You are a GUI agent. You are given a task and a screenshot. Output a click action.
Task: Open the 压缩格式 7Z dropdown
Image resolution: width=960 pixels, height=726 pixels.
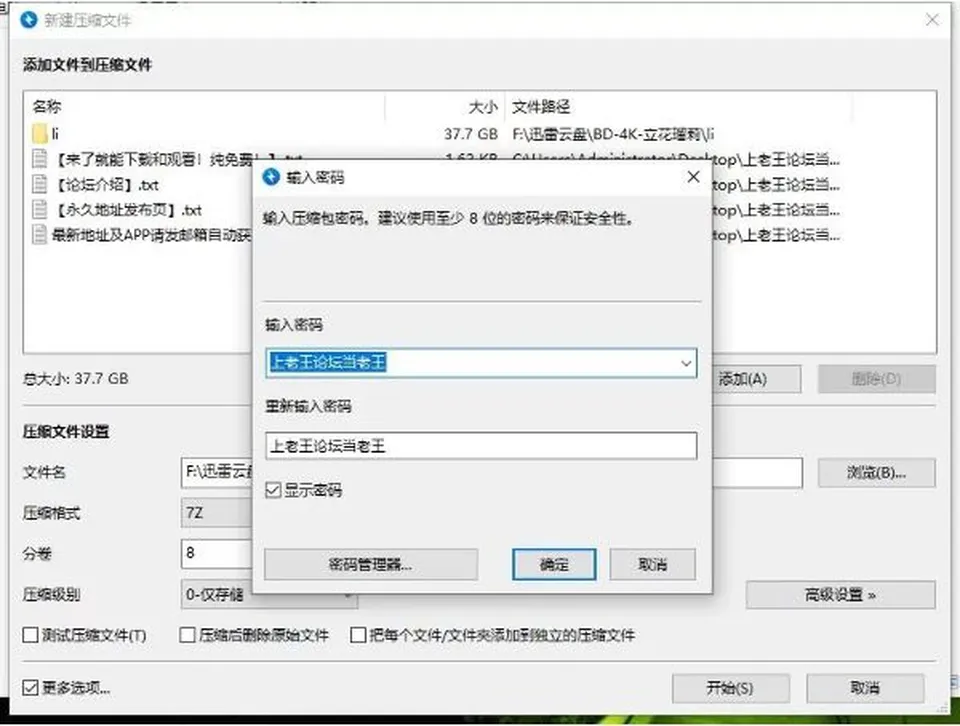tap(216, 512)
